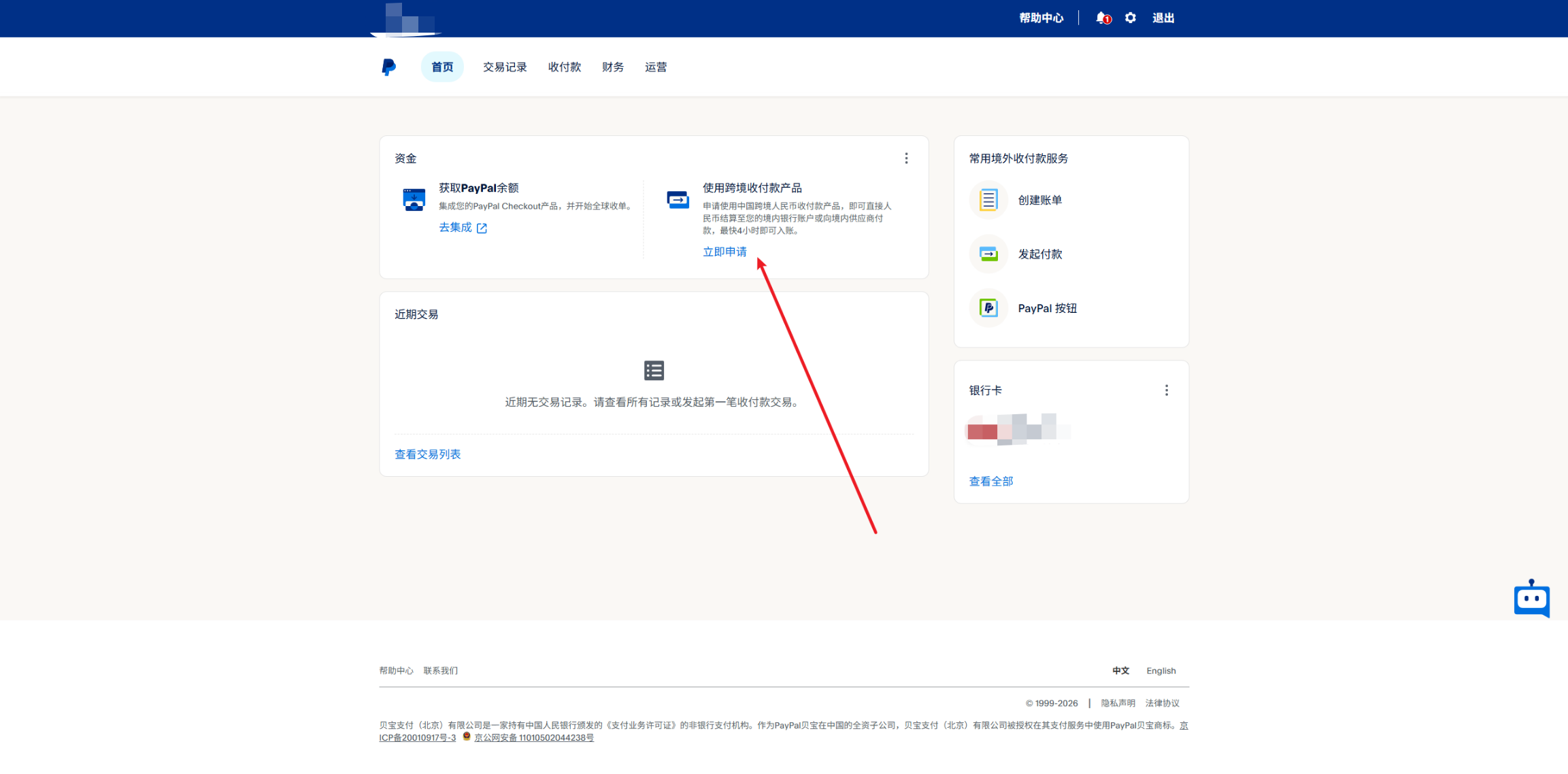Open the notifications bell icon

coord(1102,18)
